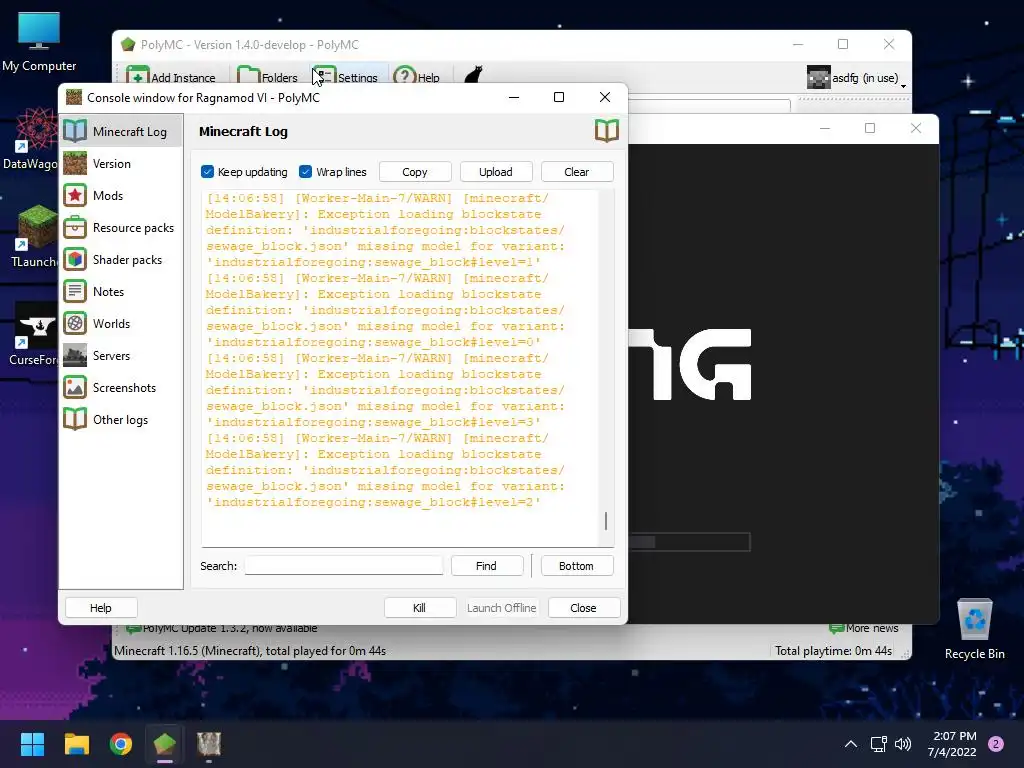Open the Minecraft Log page in sidebar
This screenshot has width=1024, height=768.
(x=121, y=131)
